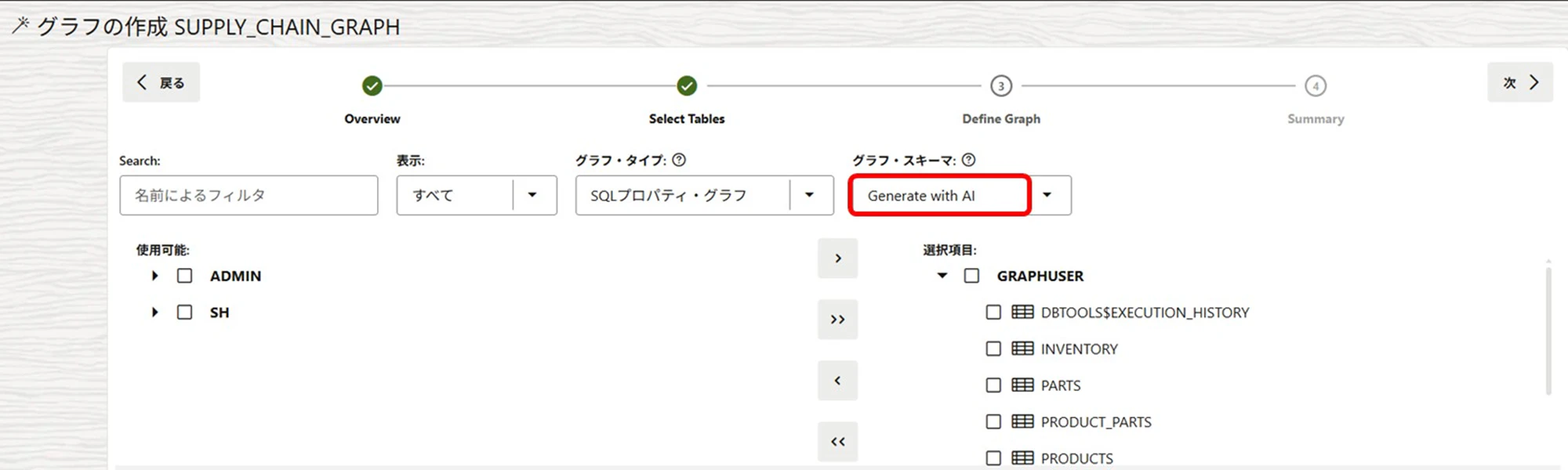The image size is (1568, 470).
Task: Tick the DBTOOLS$EXECUTION_HISTORY checkbox
Action: coord(993,312)
